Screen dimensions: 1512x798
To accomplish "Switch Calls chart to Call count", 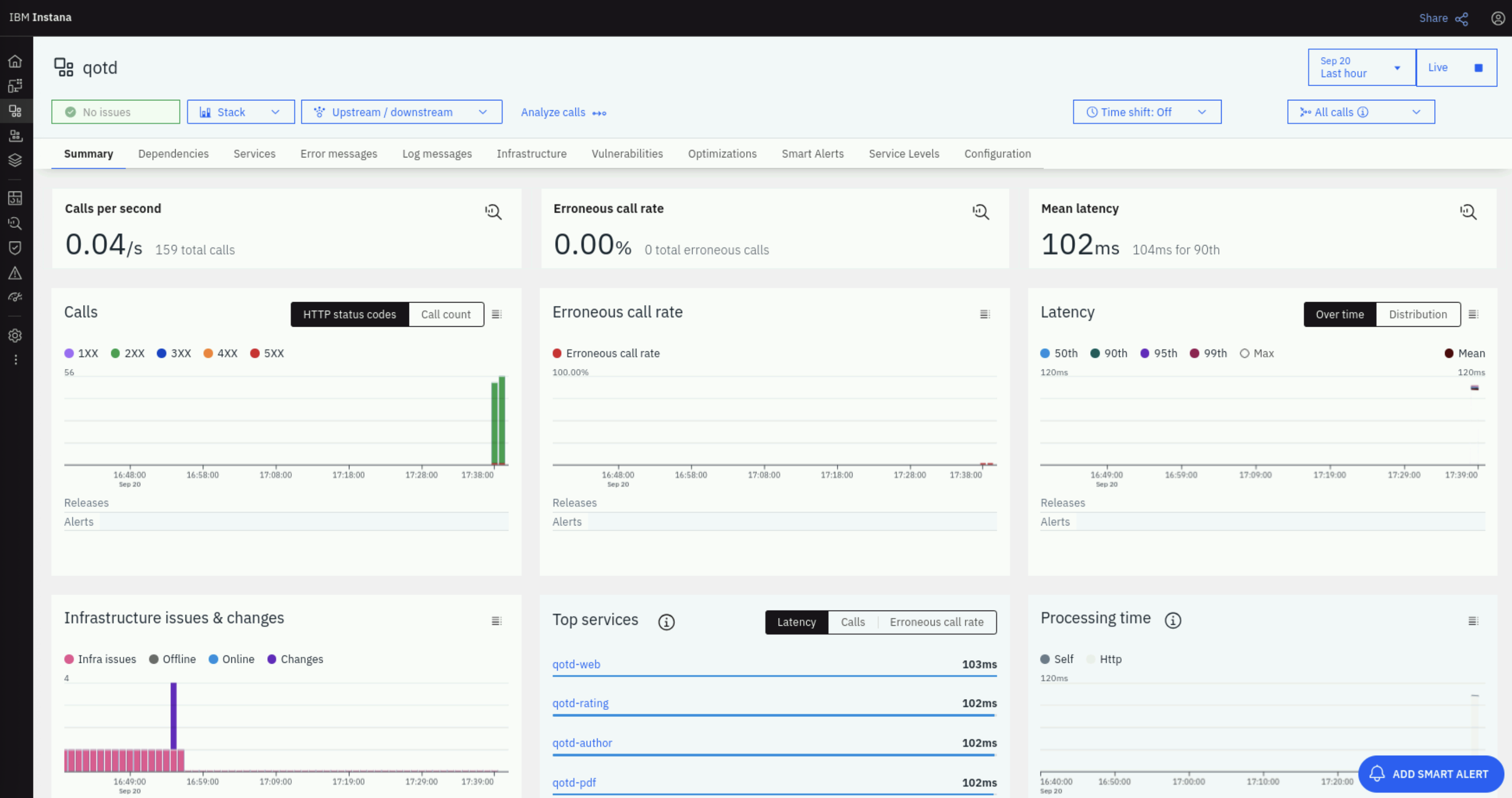I will pyautogui.click(x=445, y=314).
